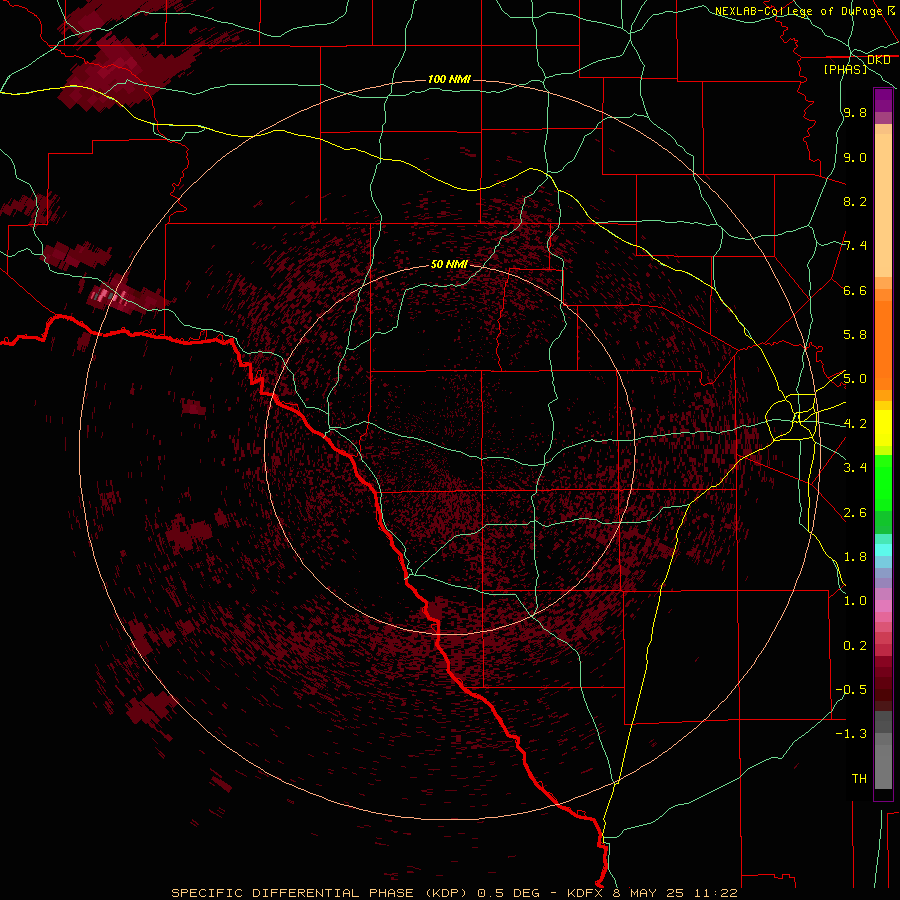Pick the peach color band on scale
Image resolution: width=900 pixels, height=900 pixels.
(883, 204)
